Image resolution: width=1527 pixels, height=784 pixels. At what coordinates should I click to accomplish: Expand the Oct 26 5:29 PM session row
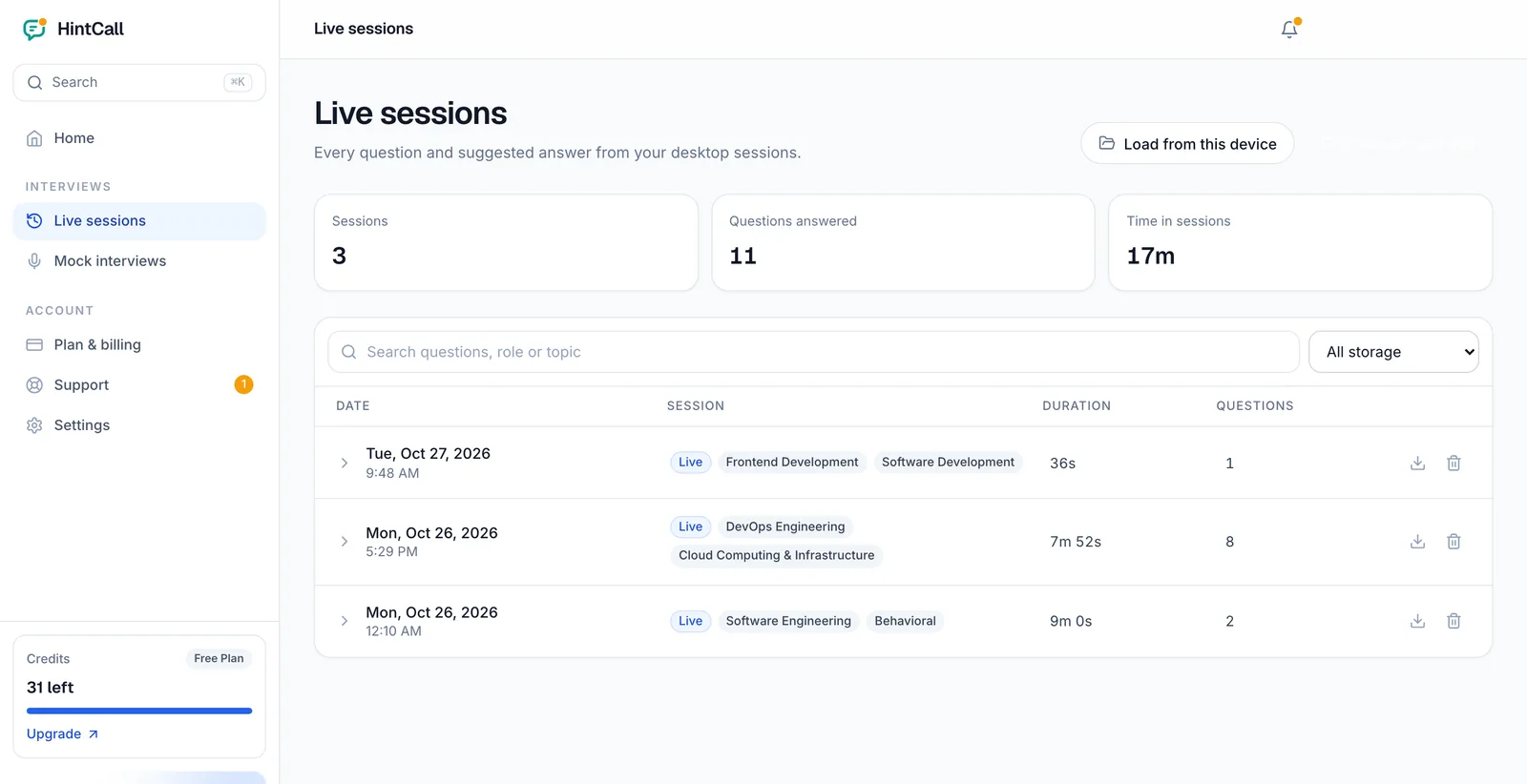[345, 542]
